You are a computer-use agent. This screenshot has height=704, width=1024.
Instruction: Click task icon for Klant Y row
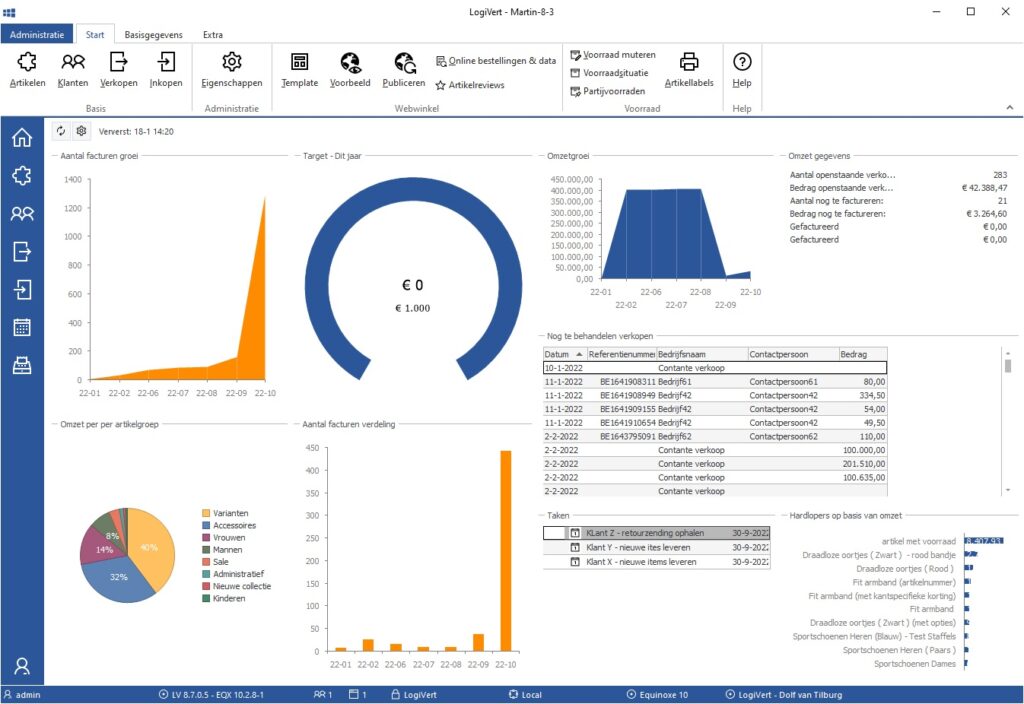pyautogui.click(x=575, y=547)
